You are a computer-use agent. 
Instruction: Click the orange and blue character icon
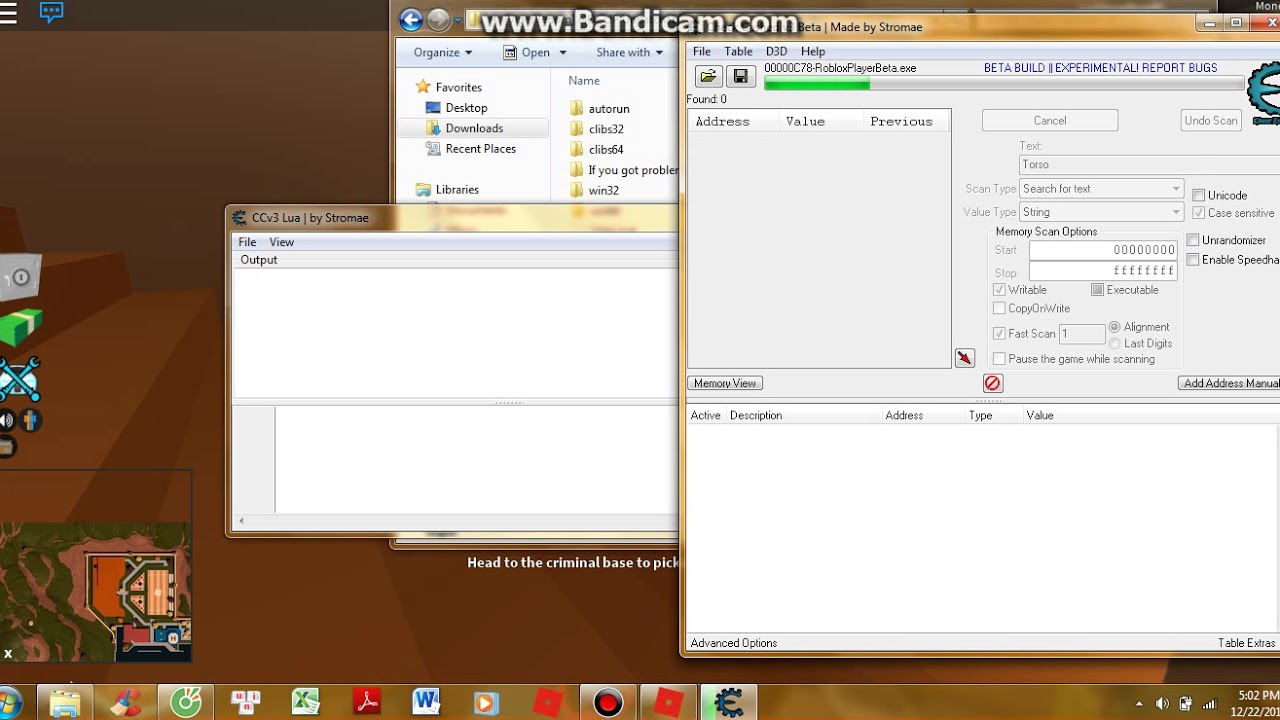coord(30,421)
